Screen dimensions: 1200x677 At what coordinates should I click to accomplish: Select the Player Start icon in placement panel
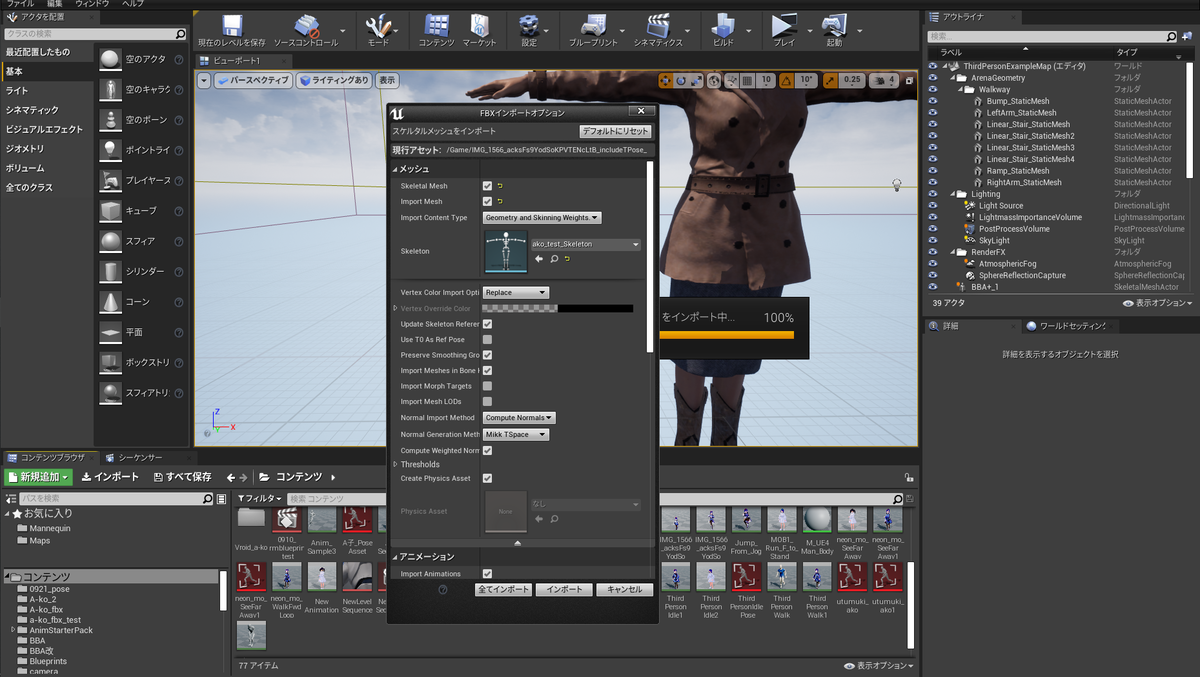click(x=110, y=180)
